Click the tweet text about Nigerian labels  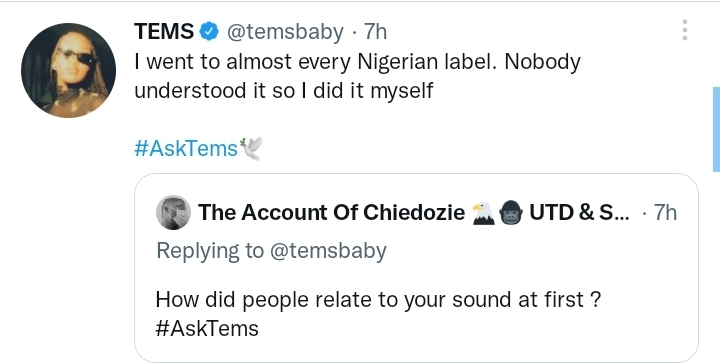click(357, 76)
